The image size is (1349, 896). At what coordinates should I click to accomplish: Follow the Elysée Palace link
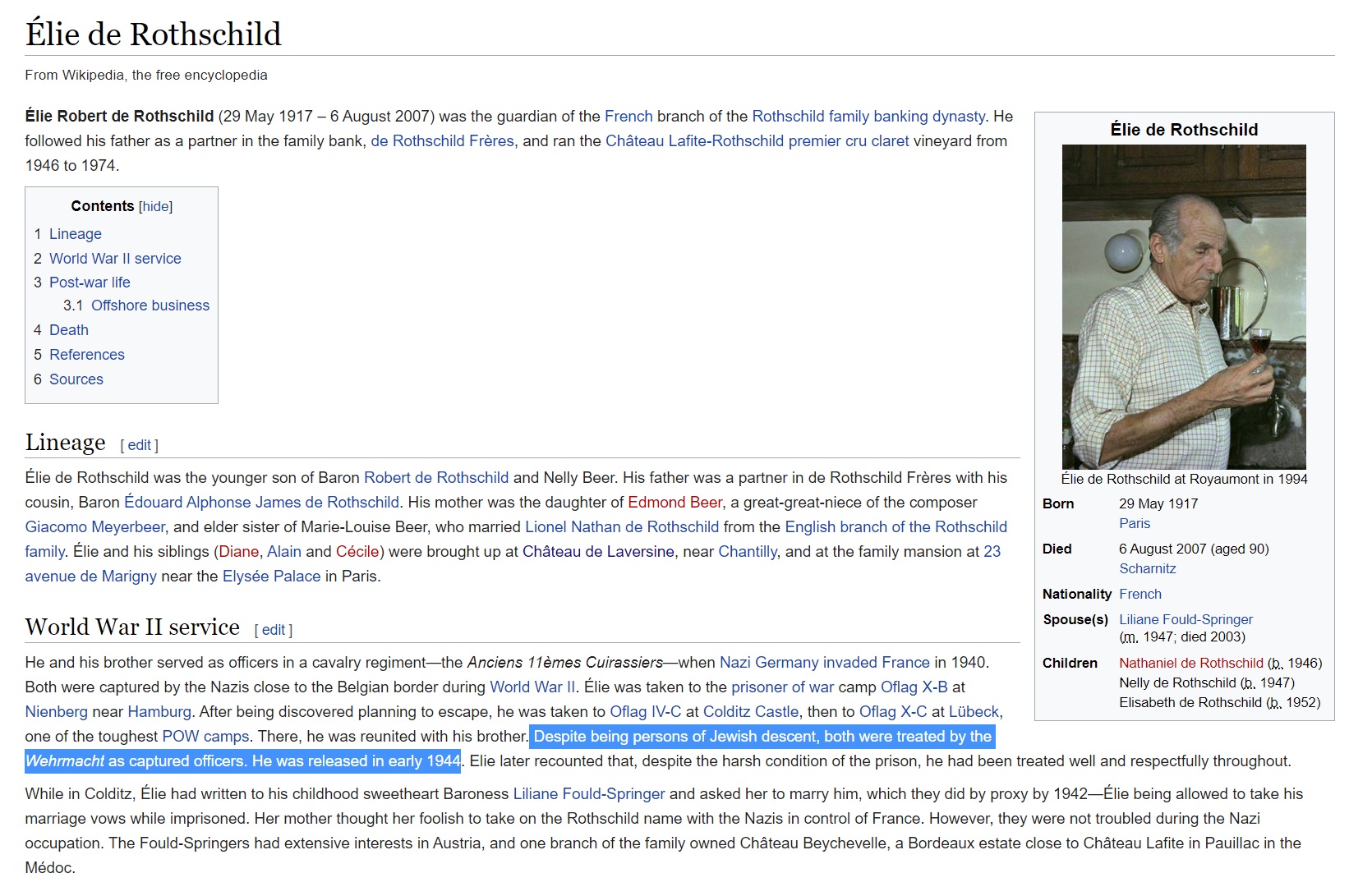point(271,577)
